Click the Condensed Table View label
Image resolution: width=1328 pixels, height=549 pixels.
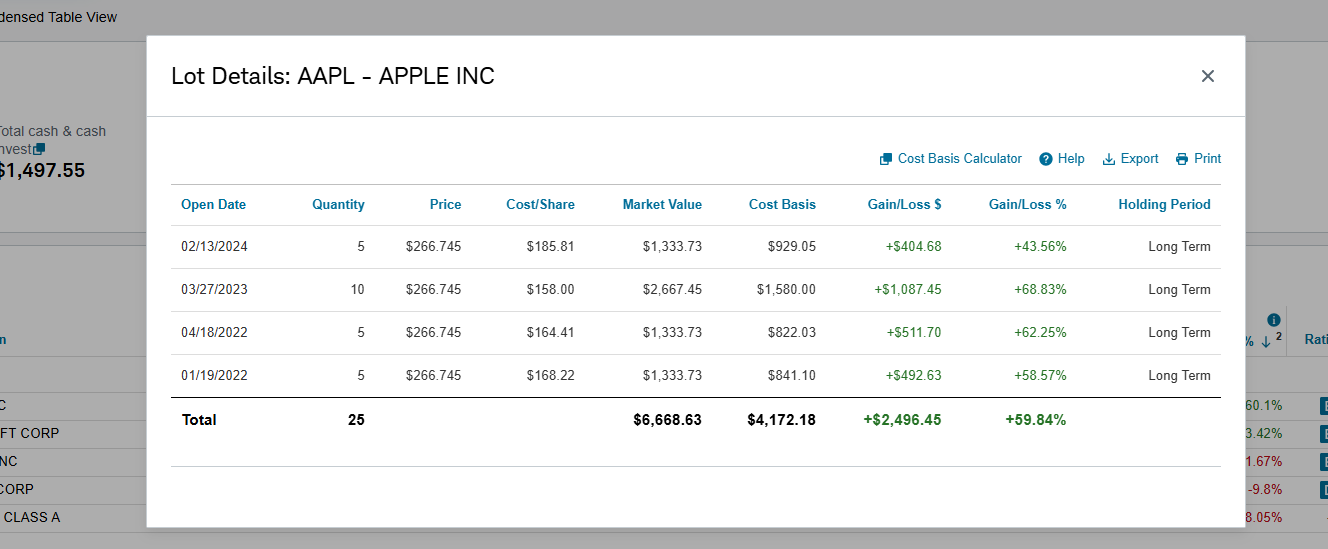[58, 17]
